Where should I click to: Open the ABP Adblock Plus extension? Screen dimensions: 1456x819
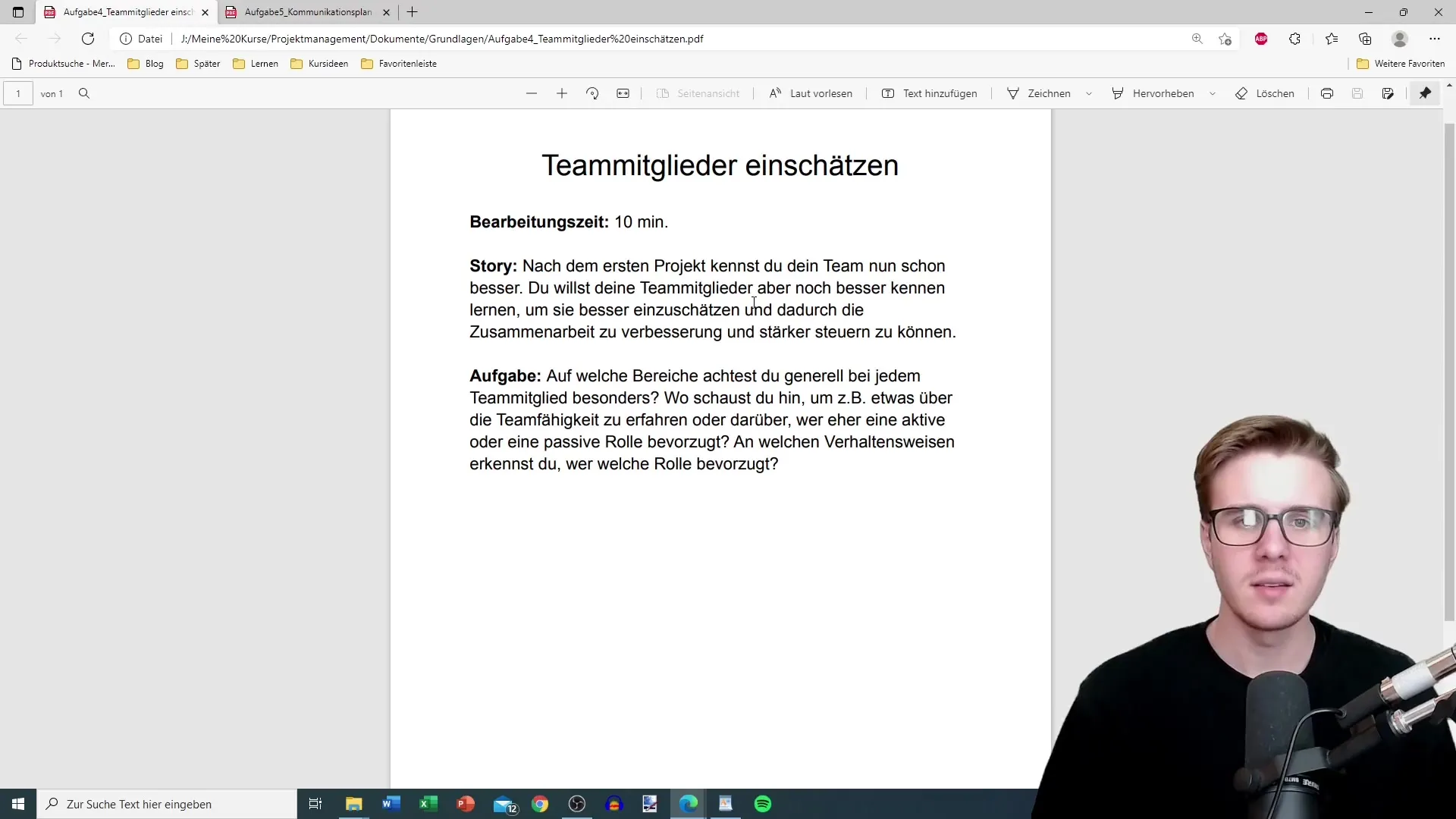point(1261,39)
